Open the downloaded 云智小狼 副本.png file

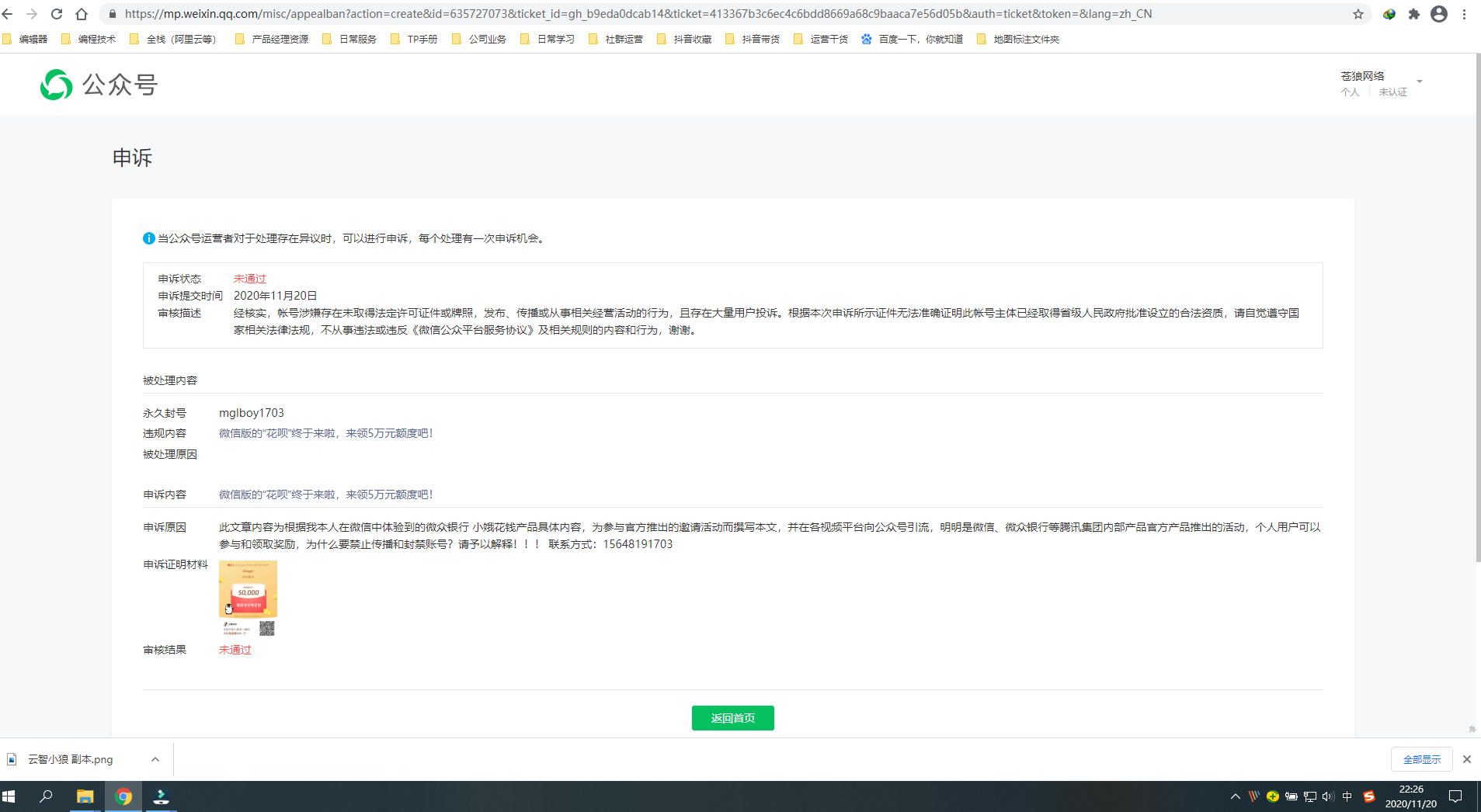pos(71,759)
